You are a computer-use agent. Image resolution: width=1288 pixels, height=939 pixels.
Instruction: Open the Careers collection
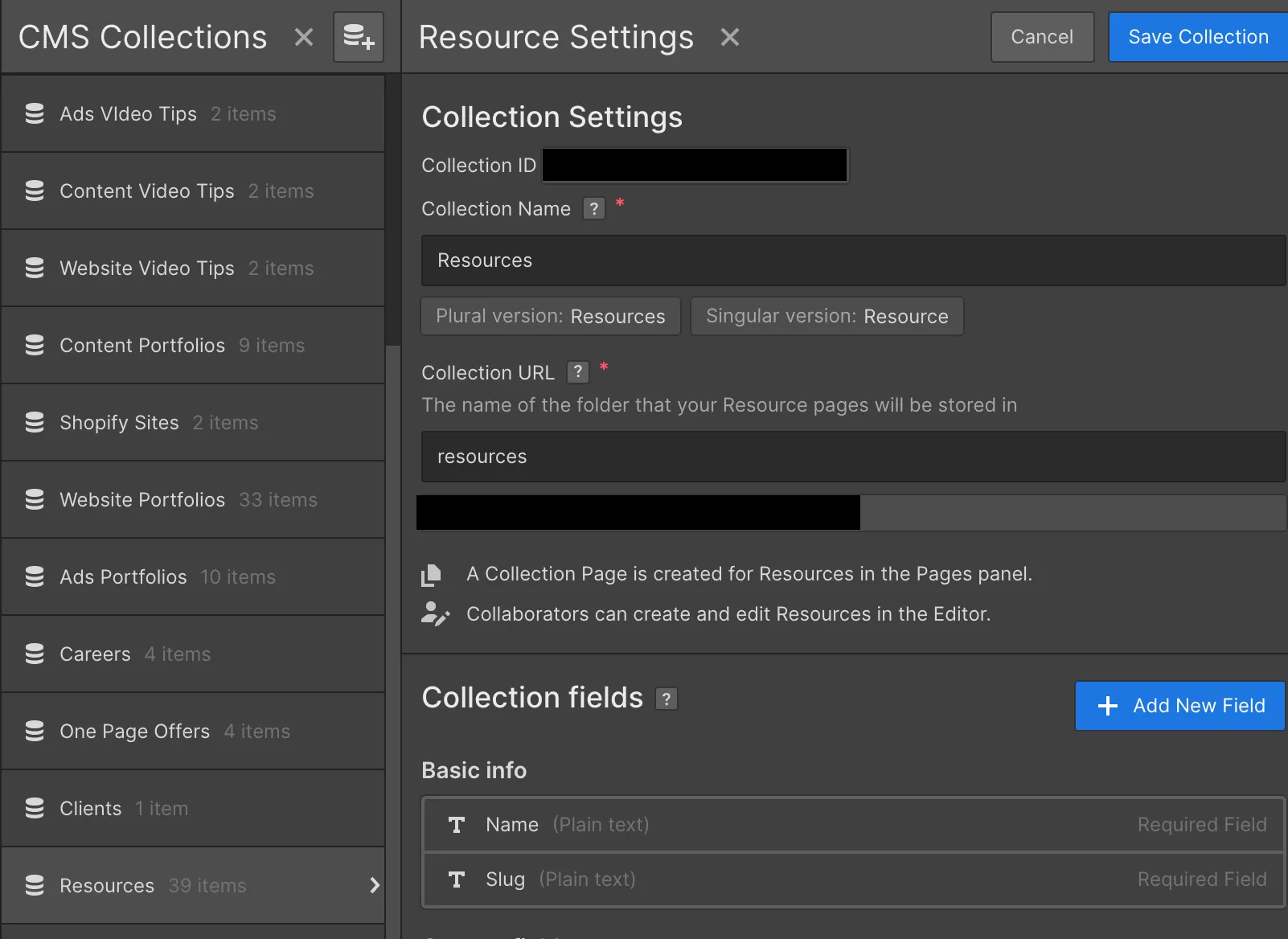[x=193, y=654]
